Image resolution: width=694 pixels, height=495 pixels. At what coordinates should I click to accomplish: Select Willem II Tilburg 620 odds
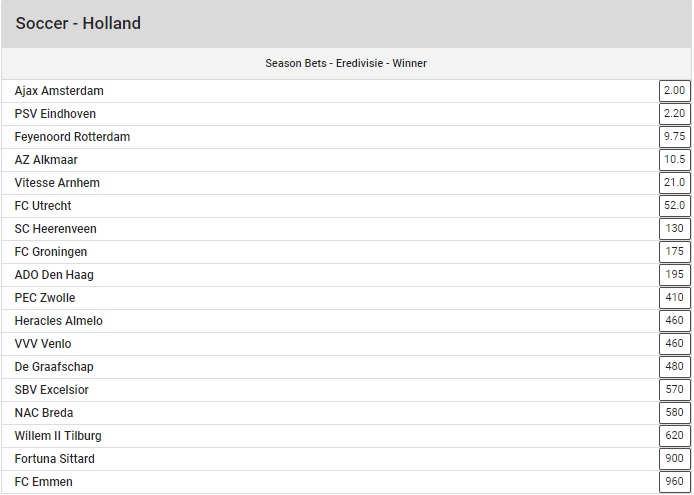pyautogui.click(x=675, y=436)
